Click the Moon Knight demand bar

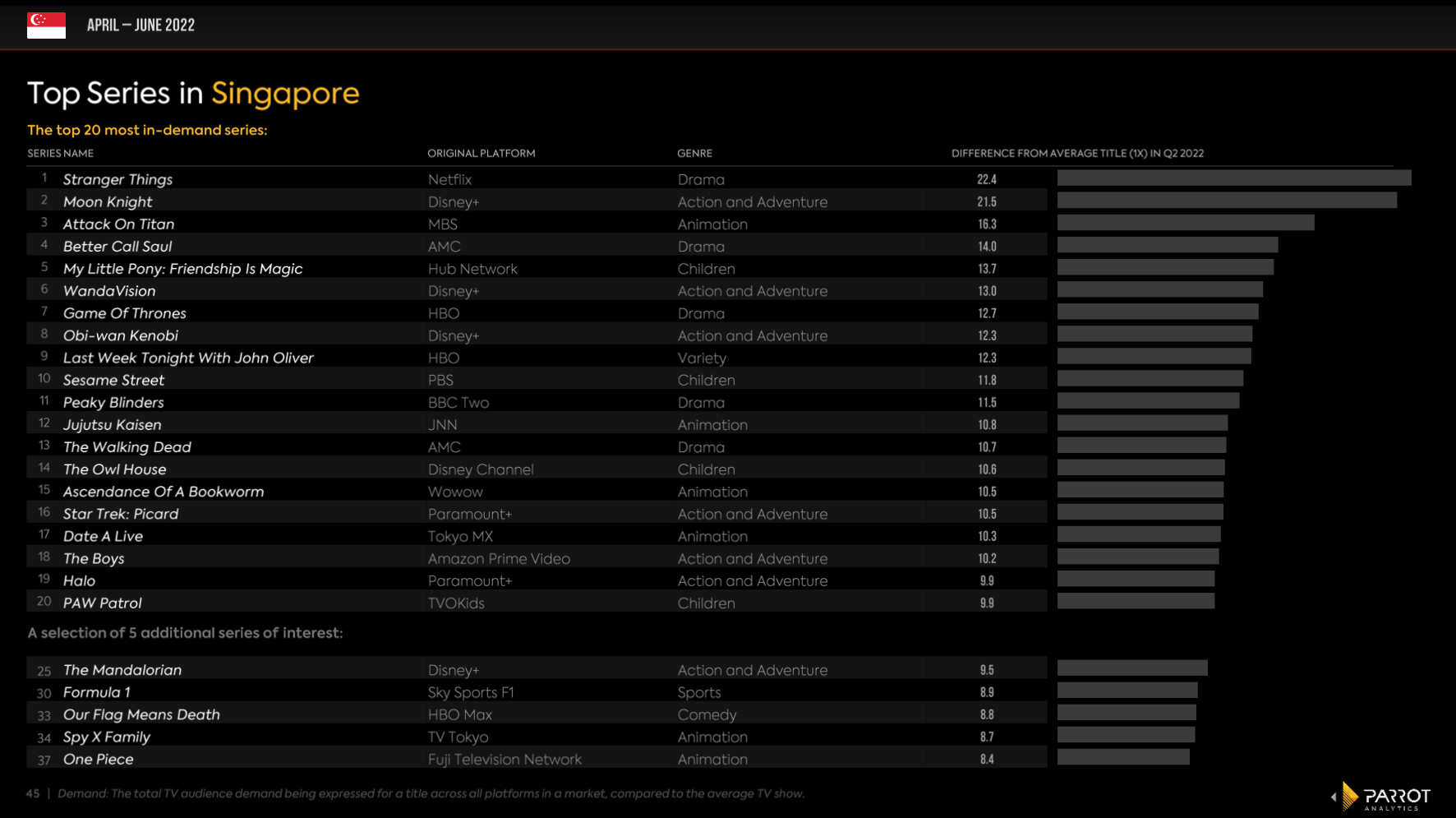(x=1227, y=200)
